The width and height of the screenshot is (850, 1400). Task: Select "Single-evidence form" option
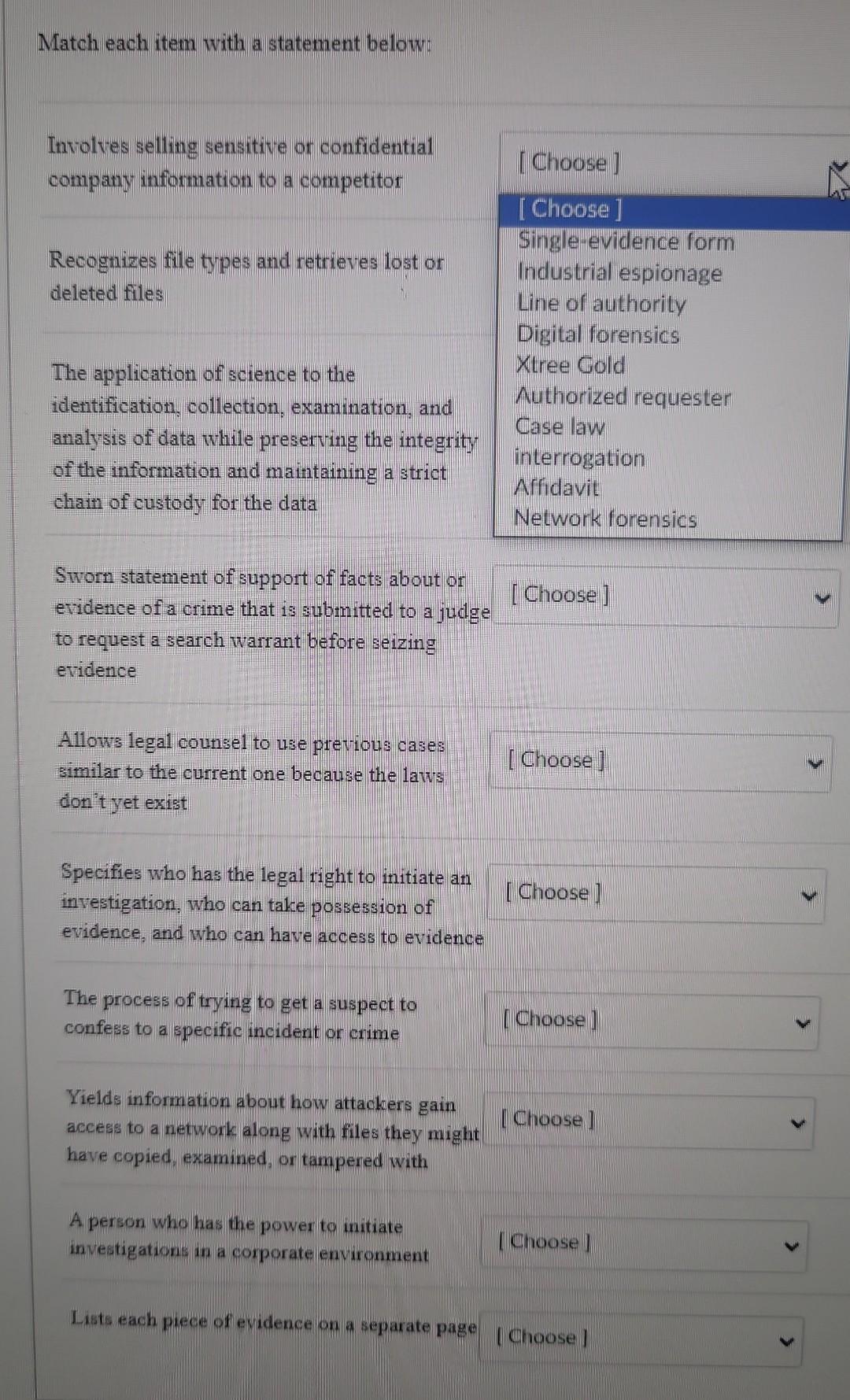pyautogui.click(x=626, y=242)
